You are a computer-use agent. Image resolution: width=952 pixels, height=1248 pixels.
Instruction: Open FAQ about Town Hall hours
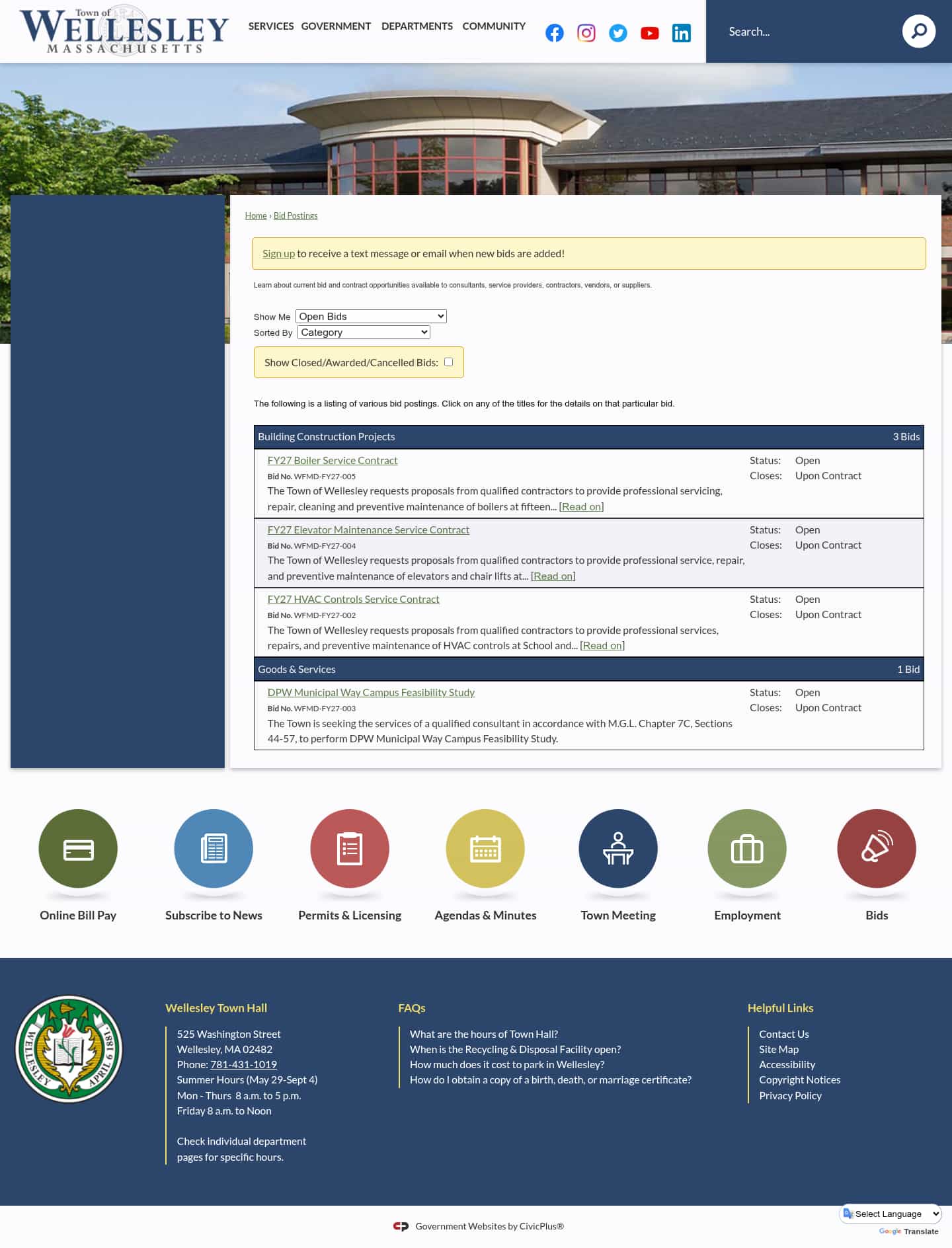tap(484, 1034)
